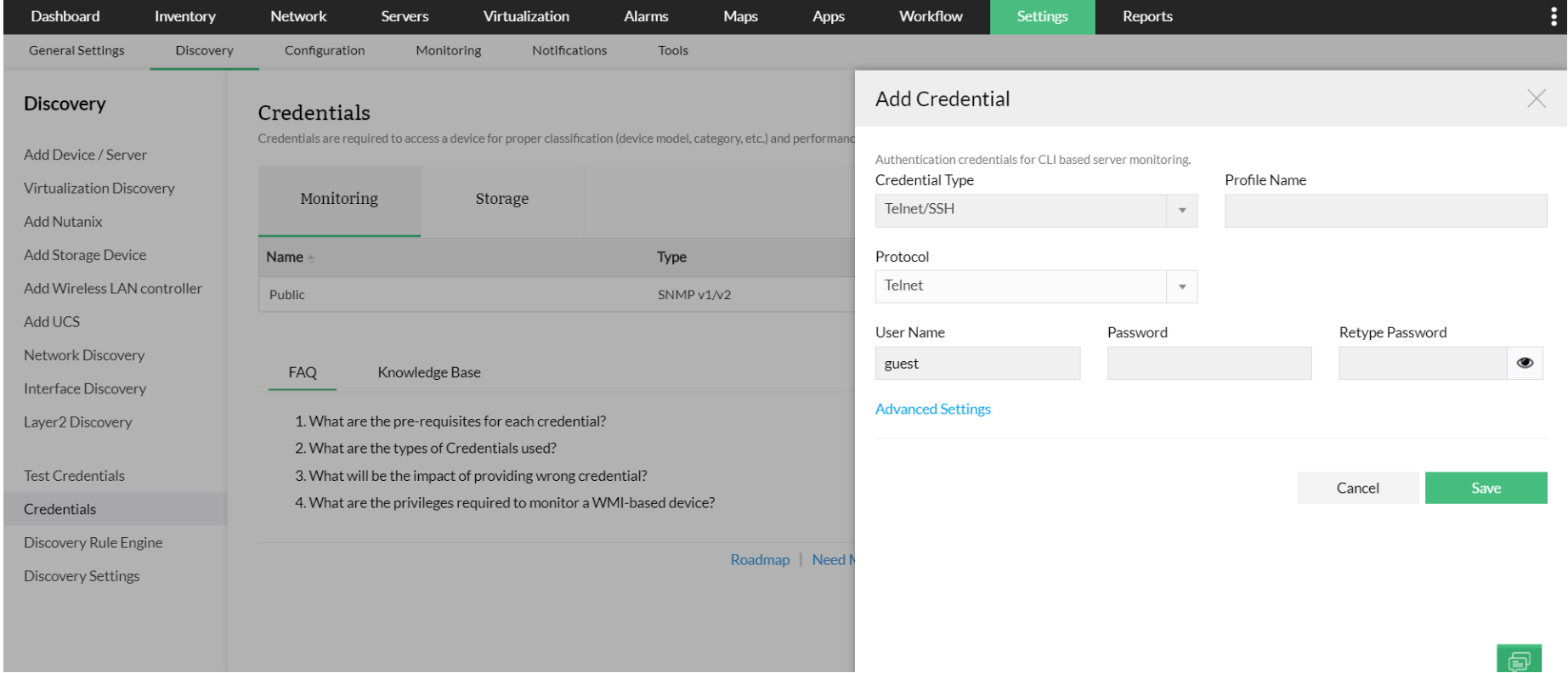Toggle password visibility eye icon
This screenshot has width=1568, height=673.
coord(1525,363)
